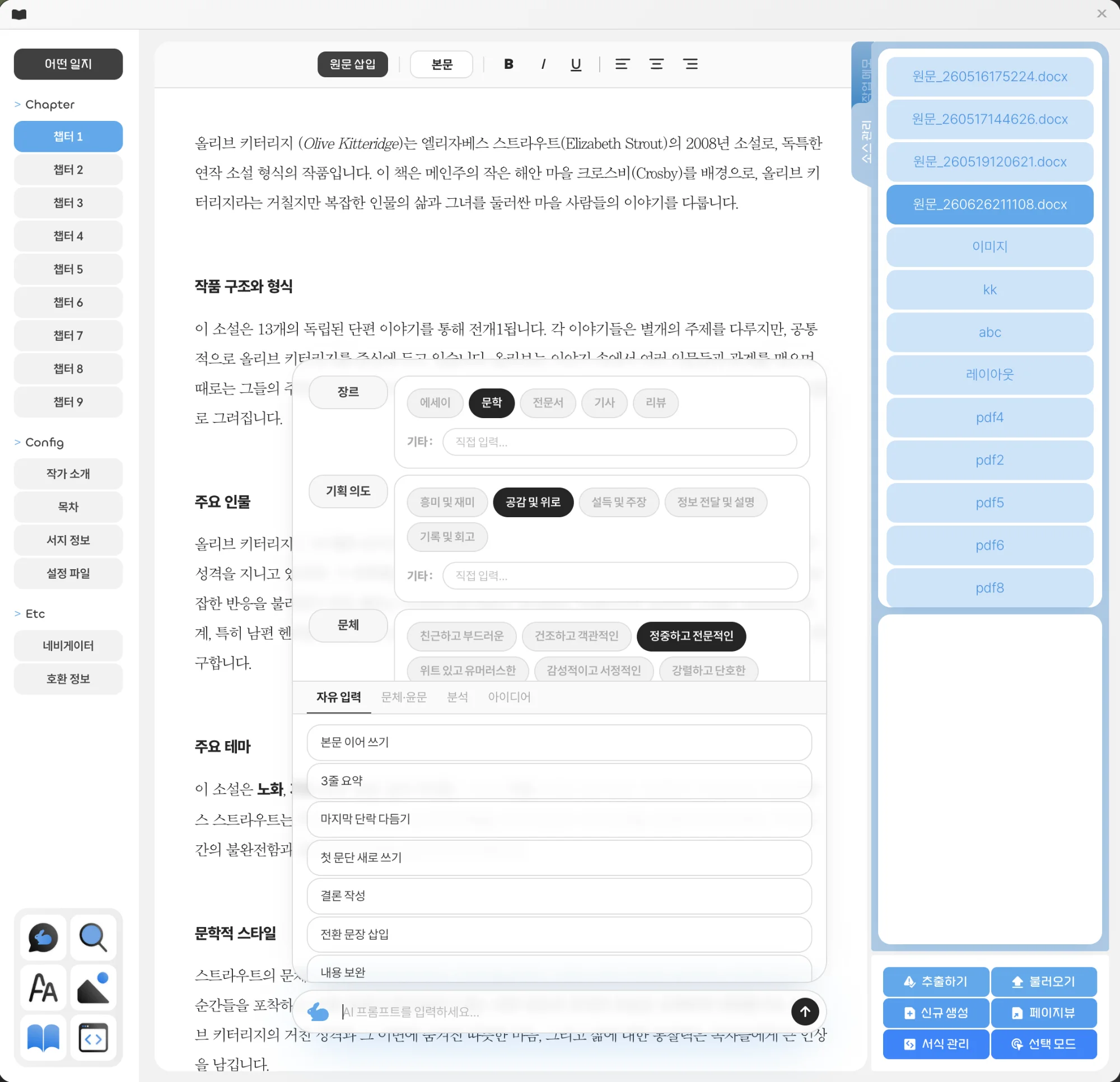Switch to the 문체·윤문 tab

(x=403, y=697)
